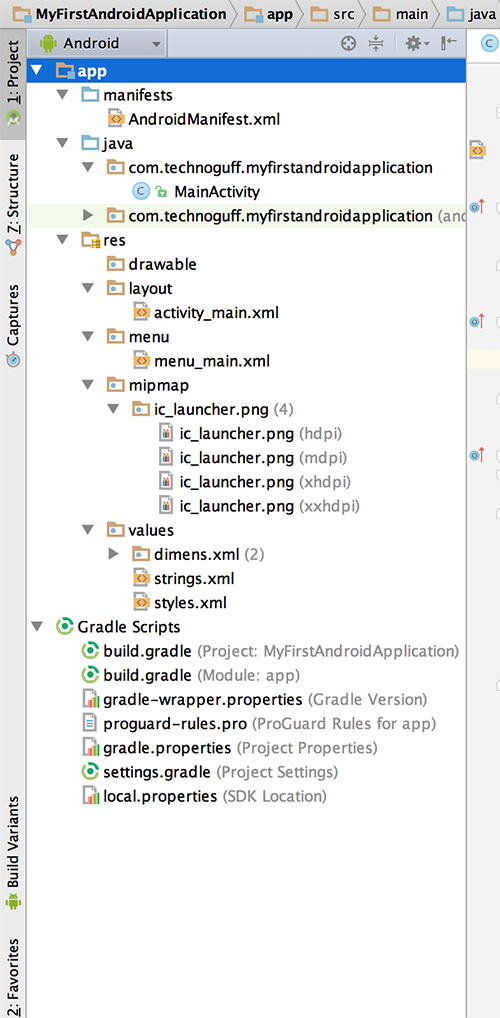Collapse the Gradle Scripts node
This screenshot has width=500, height=1018.
pos(37,627)
